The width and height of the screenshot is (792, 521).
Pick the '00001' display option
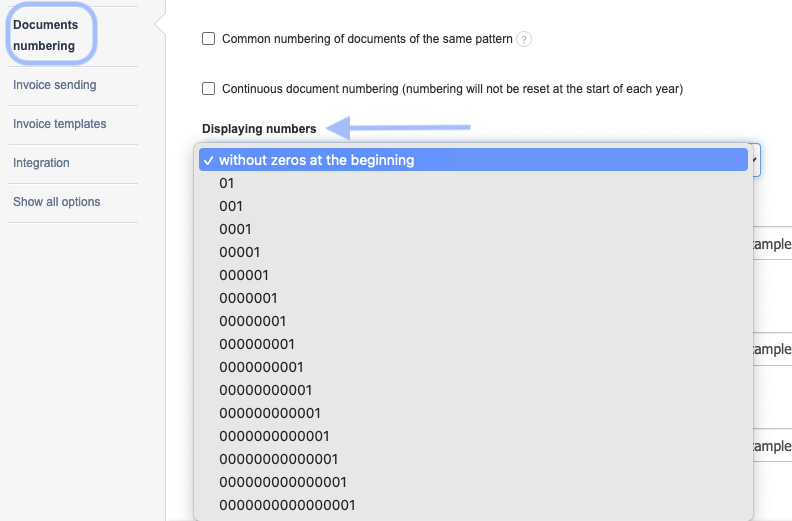240,252
